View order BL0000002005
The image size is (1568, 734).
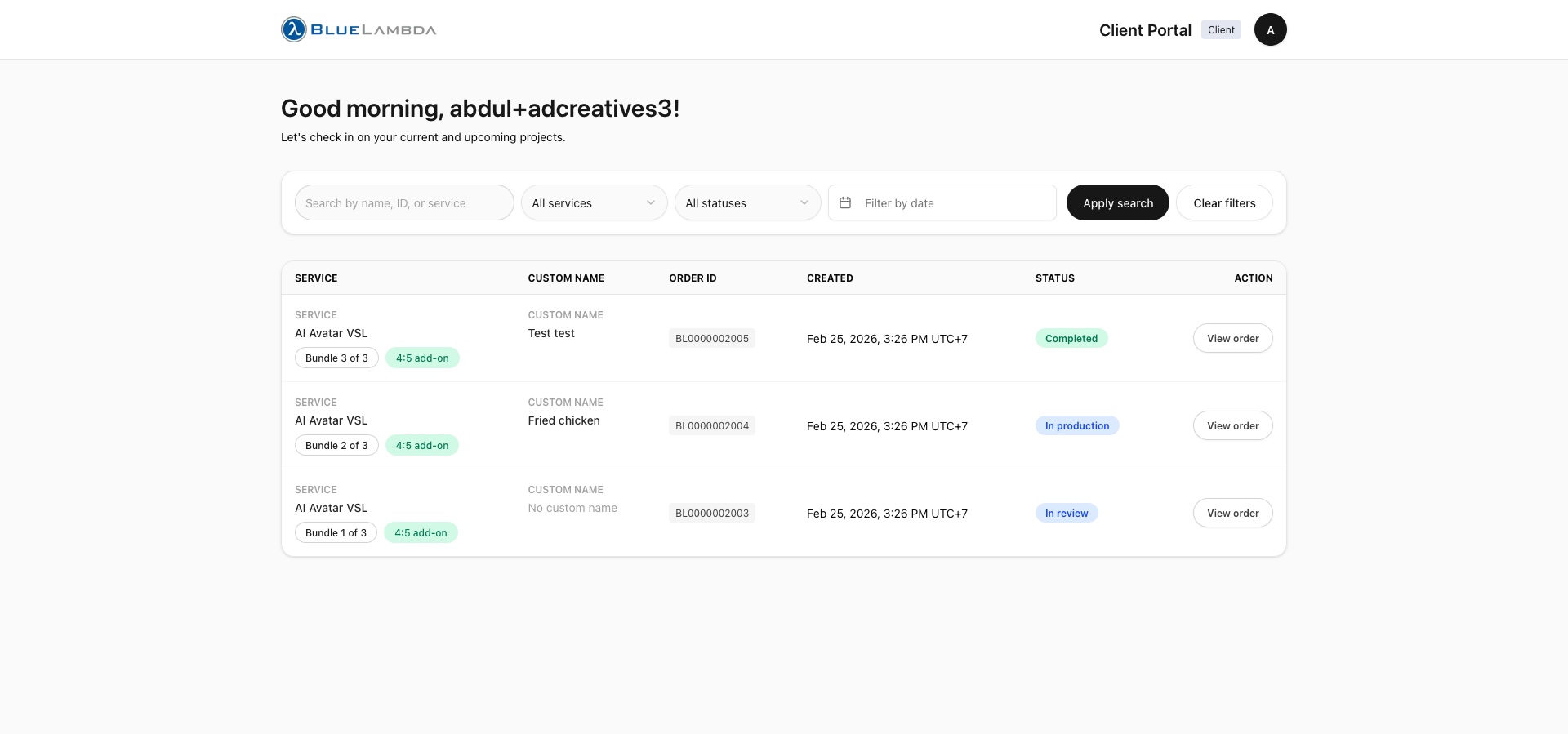pos(1232,338)
